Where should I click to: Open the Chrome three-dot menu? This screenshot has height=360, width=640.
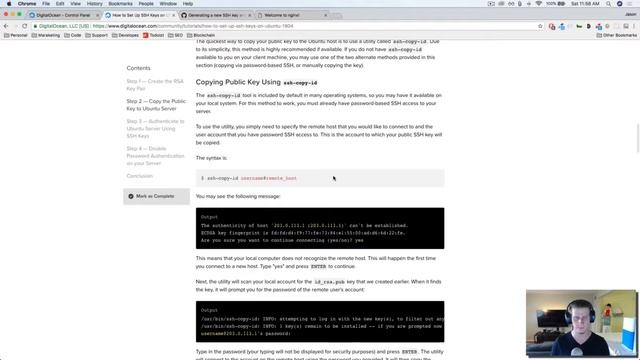[634, 26]
